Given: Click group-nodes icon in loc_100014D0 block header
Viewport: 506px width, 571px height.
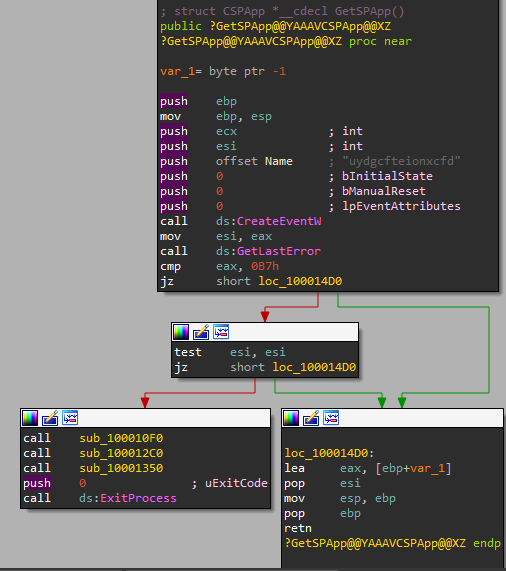Looking at the screenshot, I should (331, 418).
